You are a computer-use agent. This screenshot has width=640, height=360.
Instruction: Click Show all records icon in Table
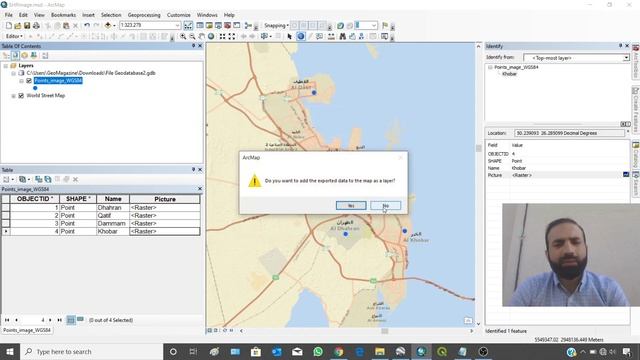71,320
